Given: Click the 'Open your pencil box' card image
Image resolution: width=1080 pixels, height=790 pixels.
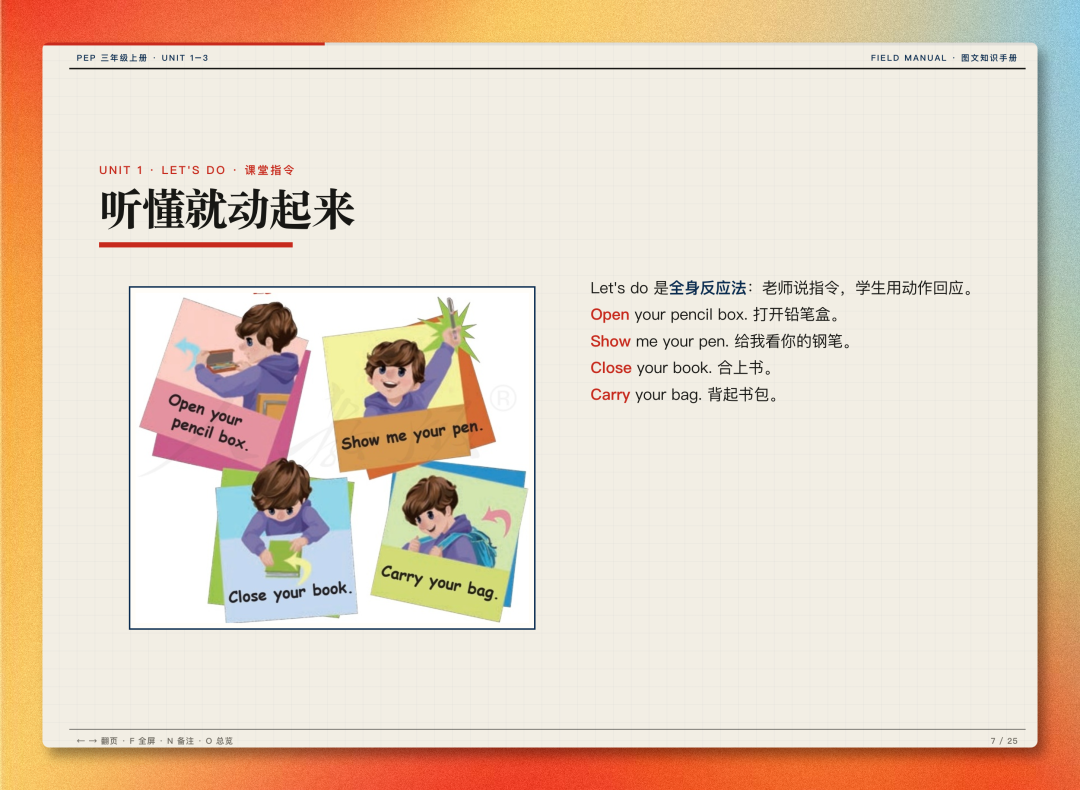Looking at the screenshot, I should point(226,384).
